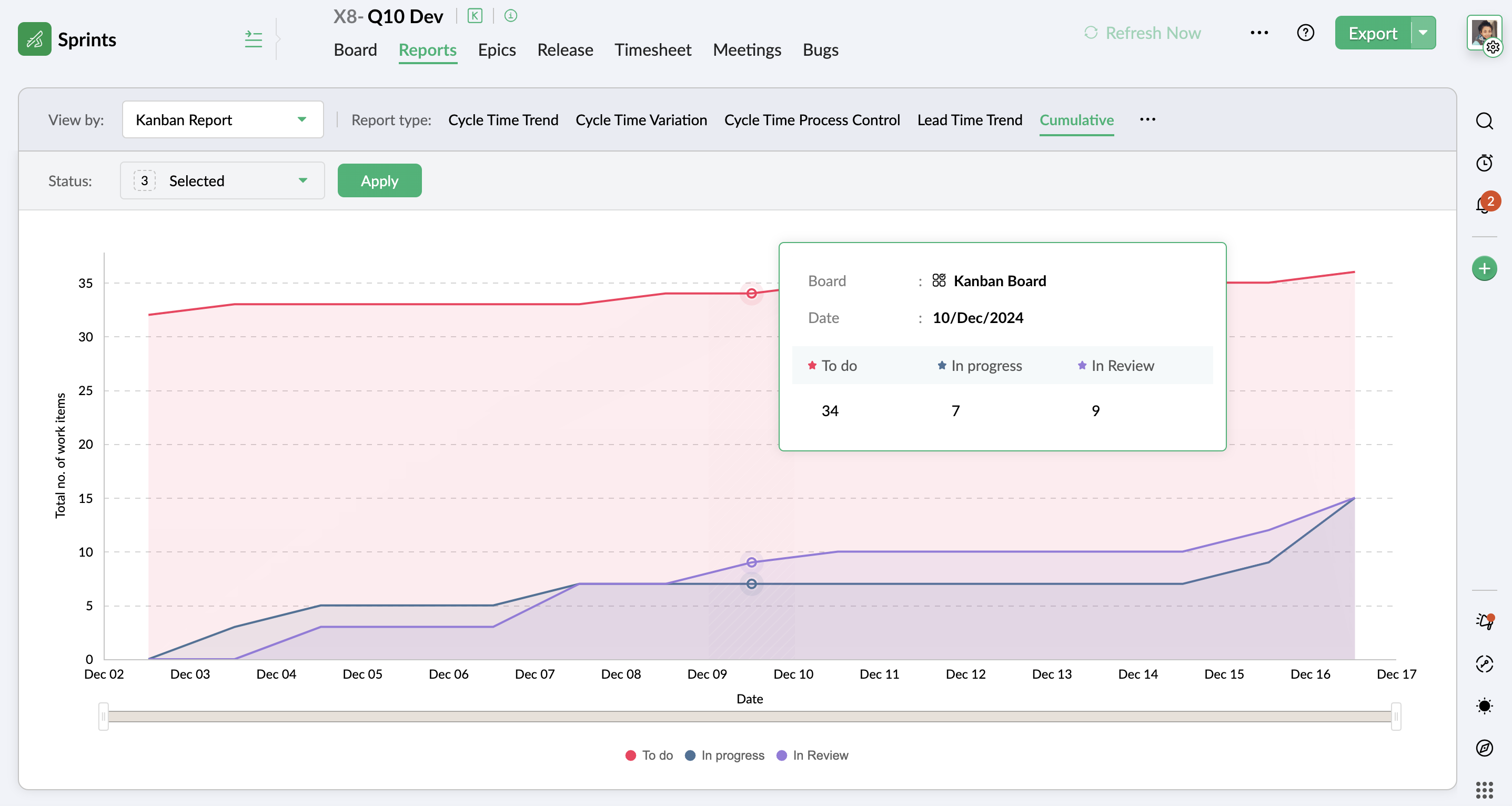Screen dimensions: 1512x806
Task: Click the Apply button
Action: coord(379,181)
